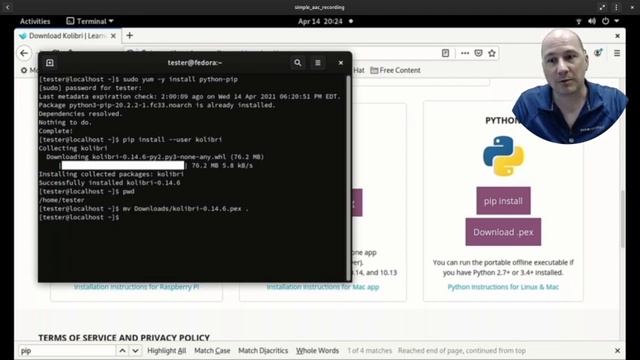Screen dimensions: 640x360
Task: Toggle reader view icon in address bar
Action: click(445, 53)
